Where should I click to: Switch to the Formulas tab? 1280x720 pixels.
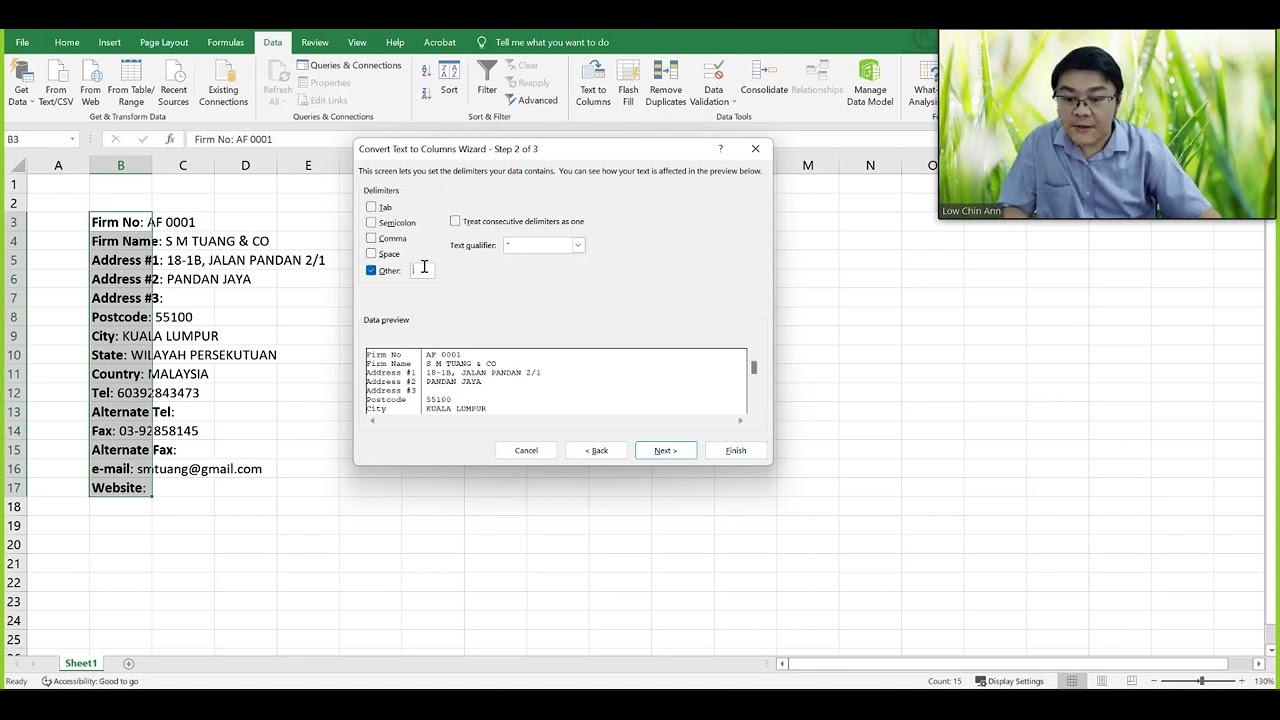click(x=226, y=42)
